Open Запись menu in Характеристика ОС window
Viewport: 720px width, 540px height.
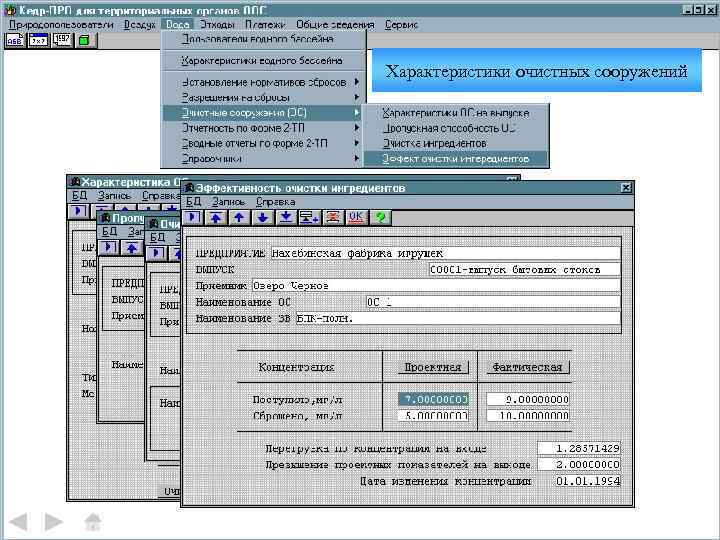114,196
